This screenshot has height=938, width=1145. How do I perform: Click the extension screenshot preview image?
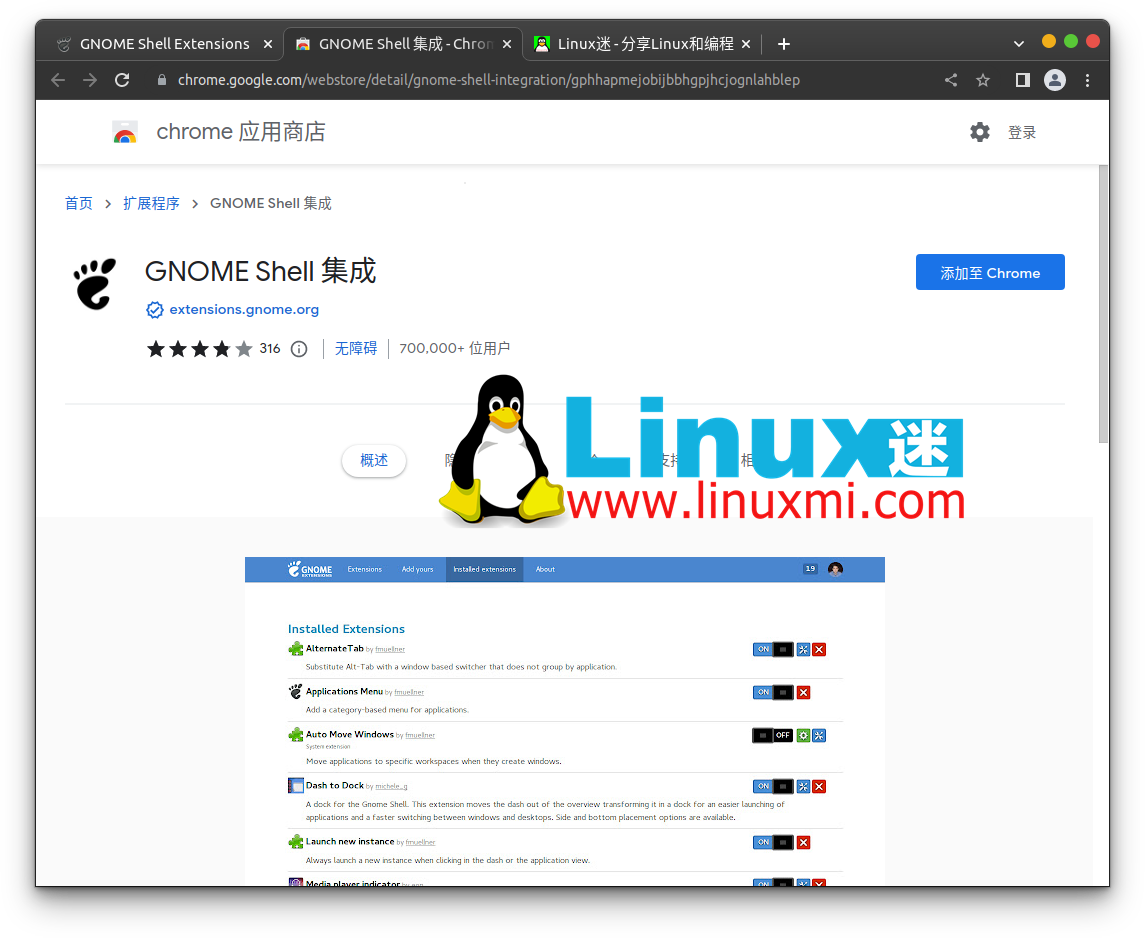pos(564,721)
